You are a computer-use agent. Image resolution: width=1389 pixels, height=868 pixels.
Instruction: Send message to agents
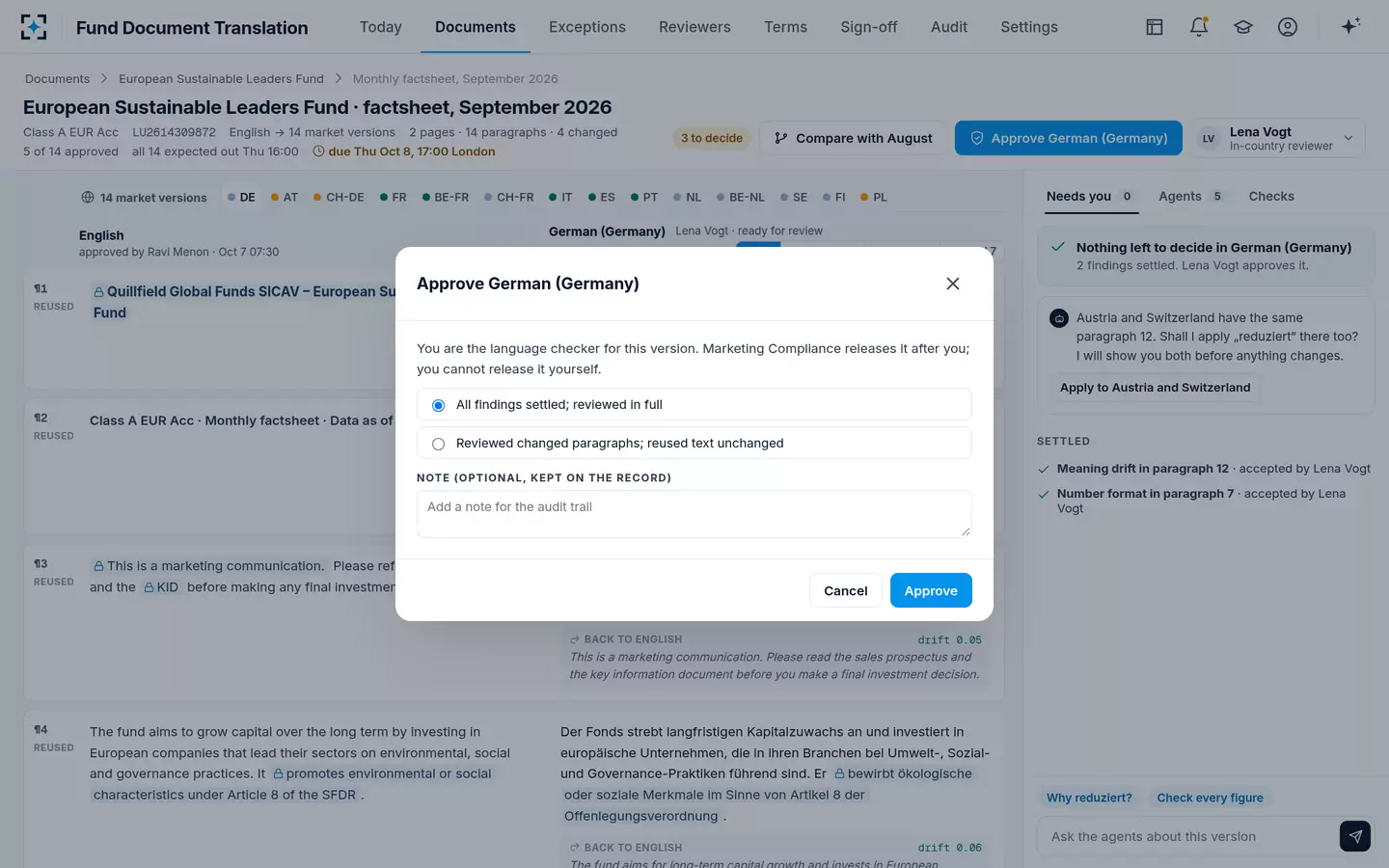pyautogui.click(x=1355, y=836)
